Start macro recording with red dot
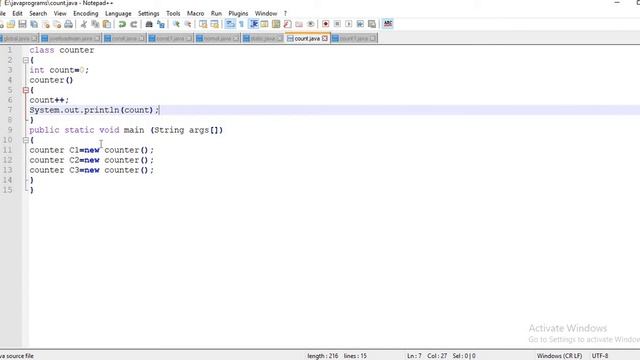Screen dimensions: 640x360 (x=326, y=24)
